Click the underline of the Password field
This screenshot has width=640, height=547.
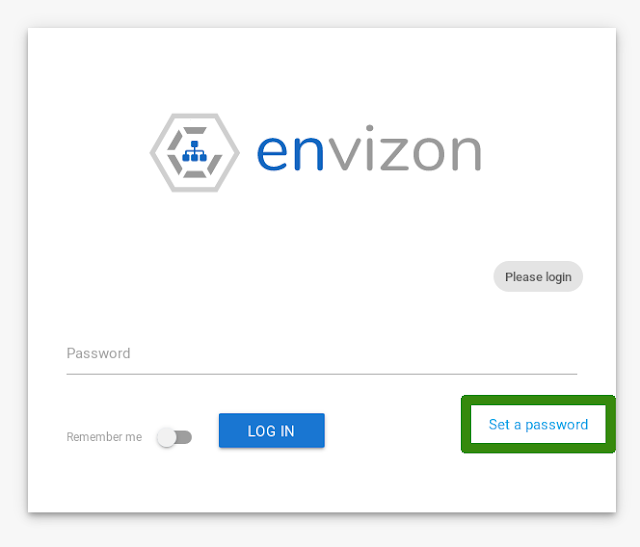click(x=322, y=374)
